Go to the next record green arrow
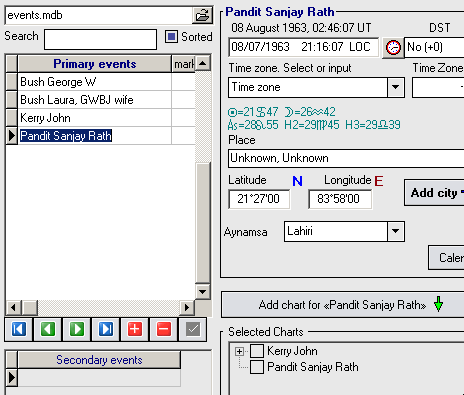The width and height of the screenshot is (464, 395). (77, 329)
